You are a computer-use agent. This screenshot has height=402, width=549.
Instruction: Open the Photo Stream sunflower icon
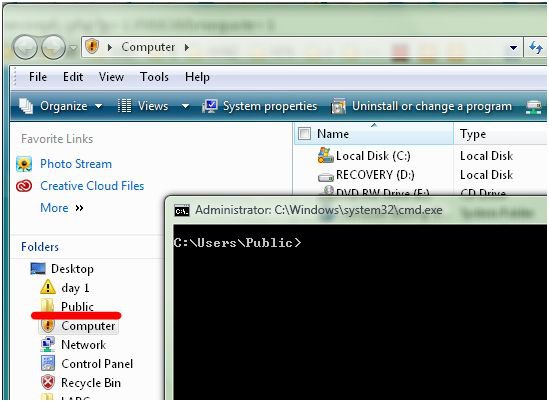point(24,164)
